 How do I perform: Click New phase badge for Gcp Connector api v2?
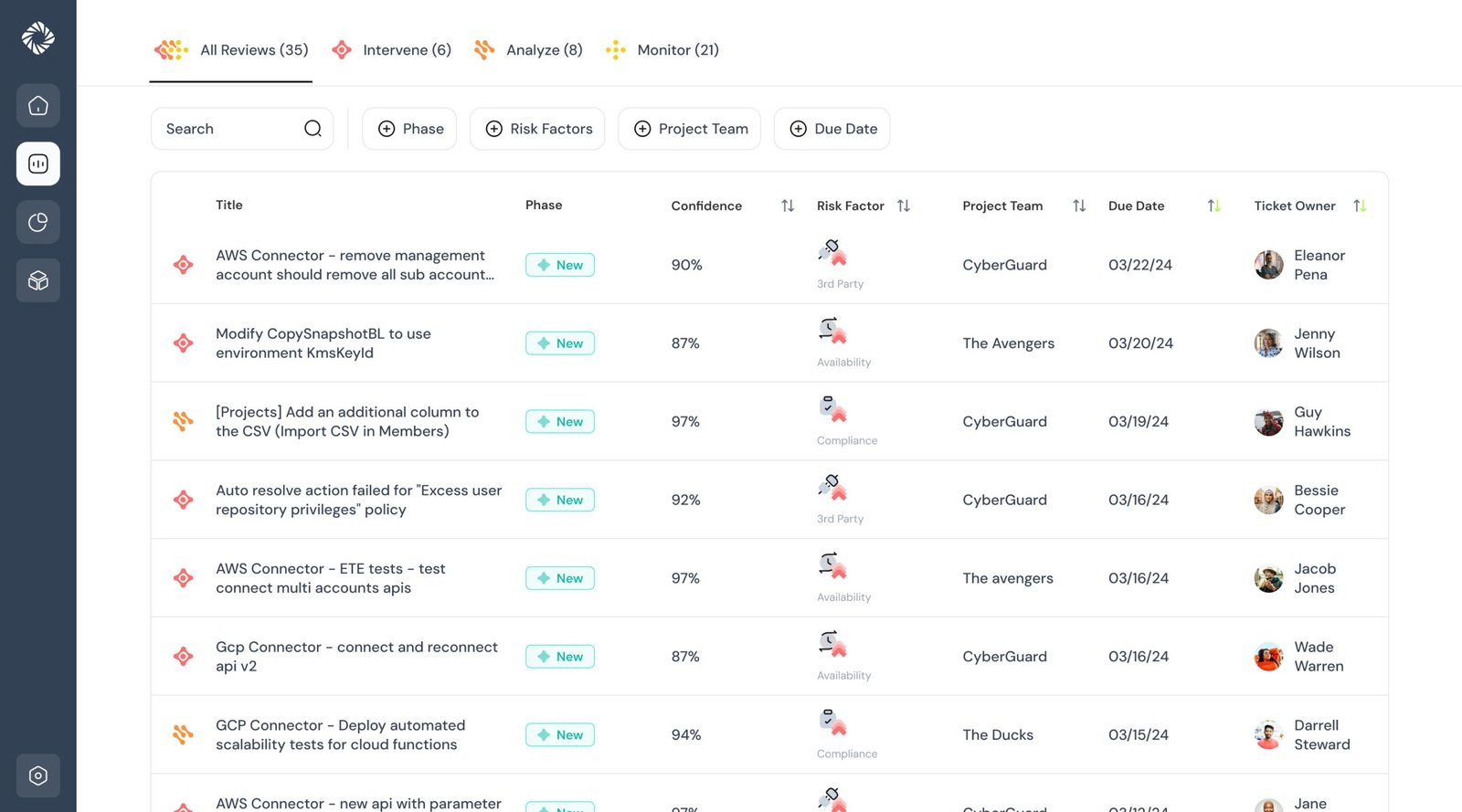[x=560, y=657]
